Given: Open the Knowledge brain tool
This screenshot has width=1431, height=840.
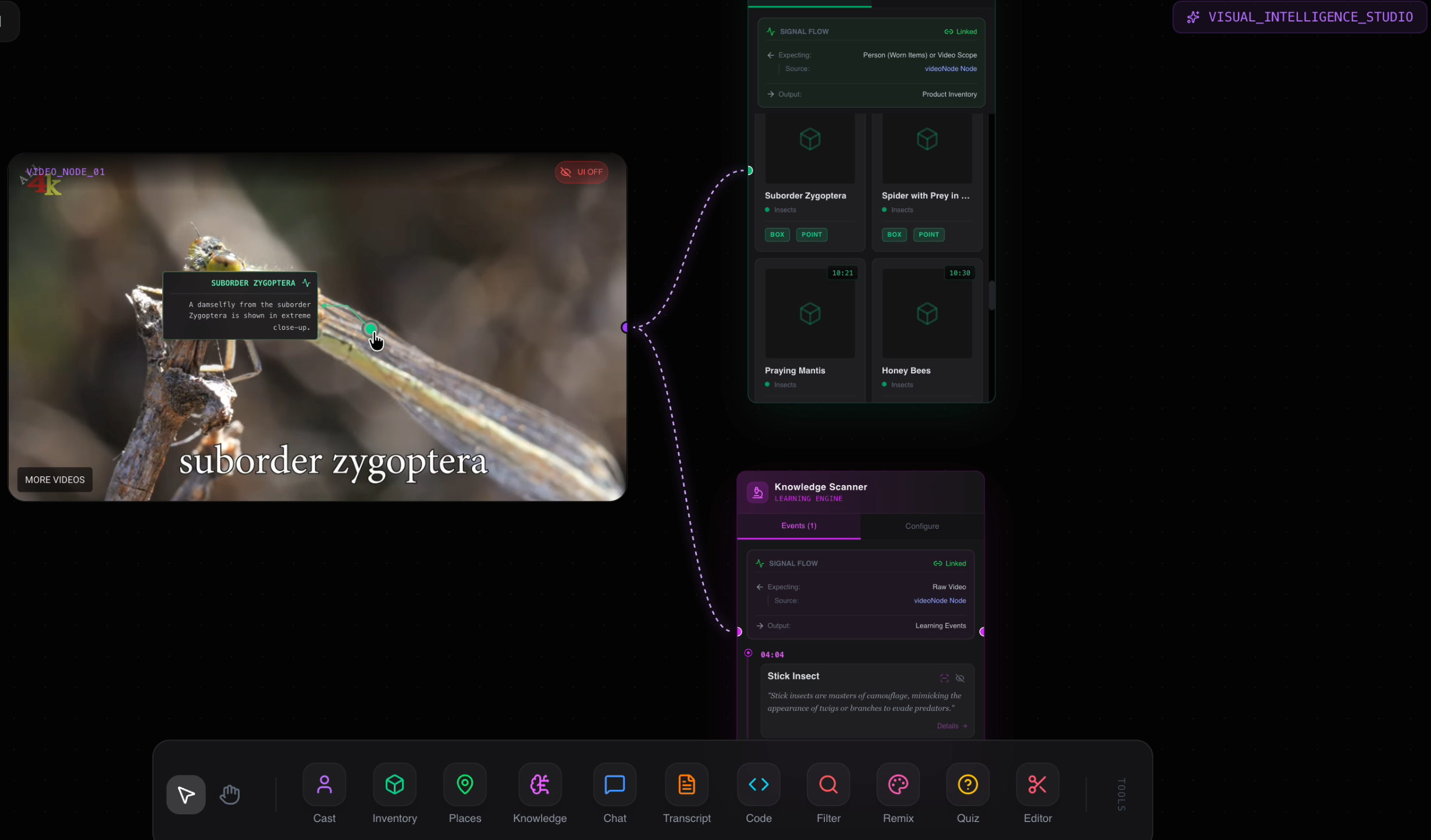Looking at the screenshot, I should coord(539,785).
